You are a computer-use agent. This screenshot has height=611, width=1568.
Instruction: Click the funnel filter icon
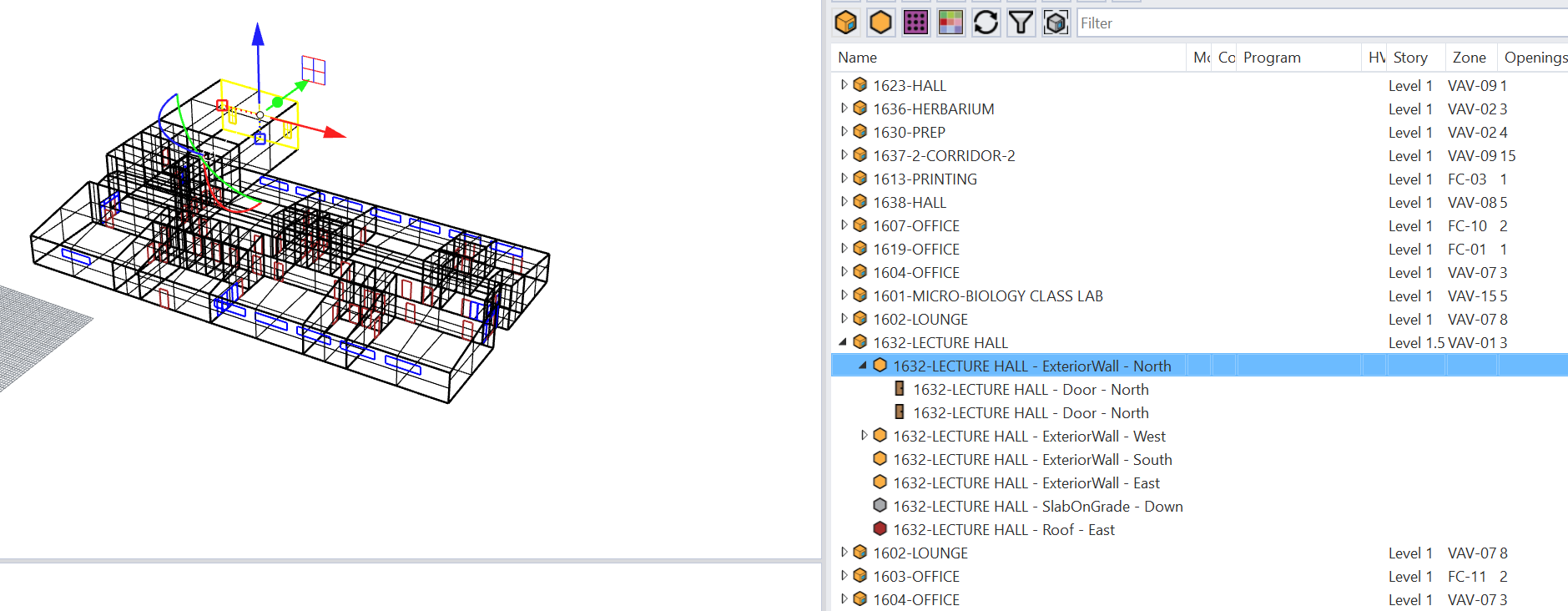[x=1021, y=23]
